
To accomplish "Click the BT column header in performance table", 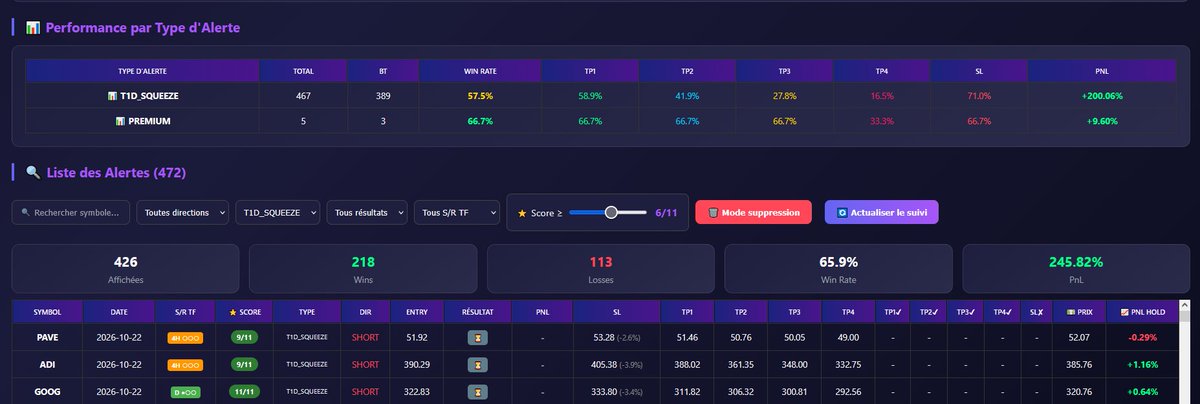I will pyautogui.click(x=383, y=71).
